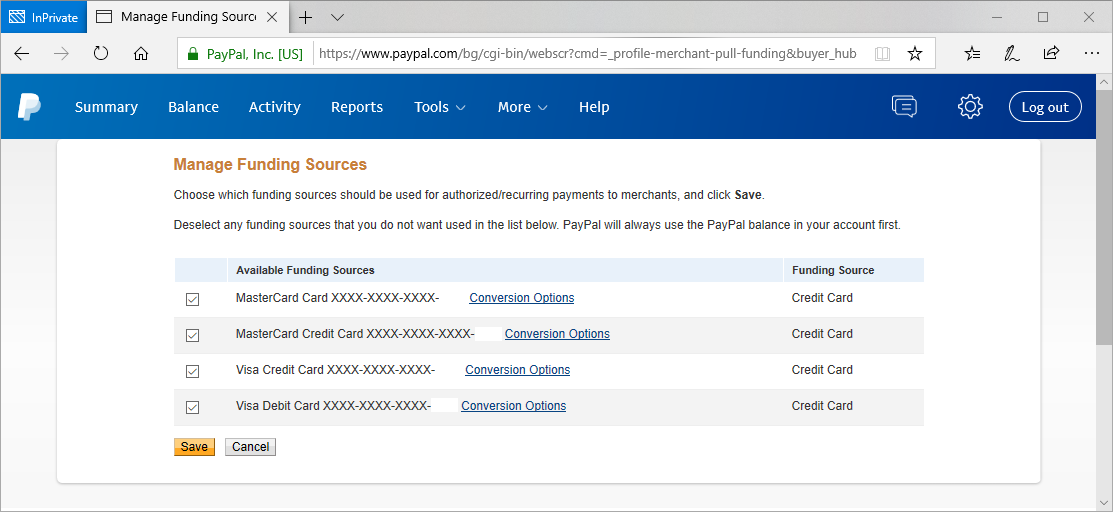The image size is (1113, 512).
Task: Click Credit Card cell in MasterCard Card row
Action: (x=822, y=298)
